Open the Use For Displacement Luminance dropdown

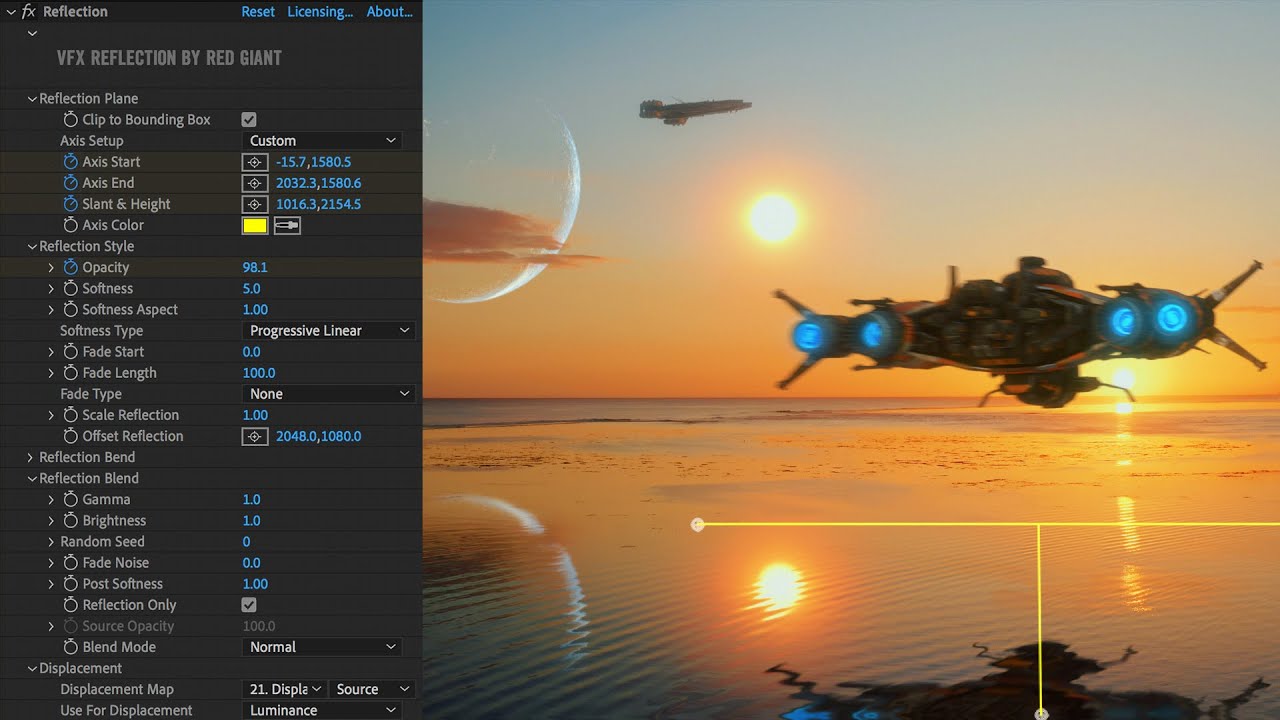tap(322, 710)
